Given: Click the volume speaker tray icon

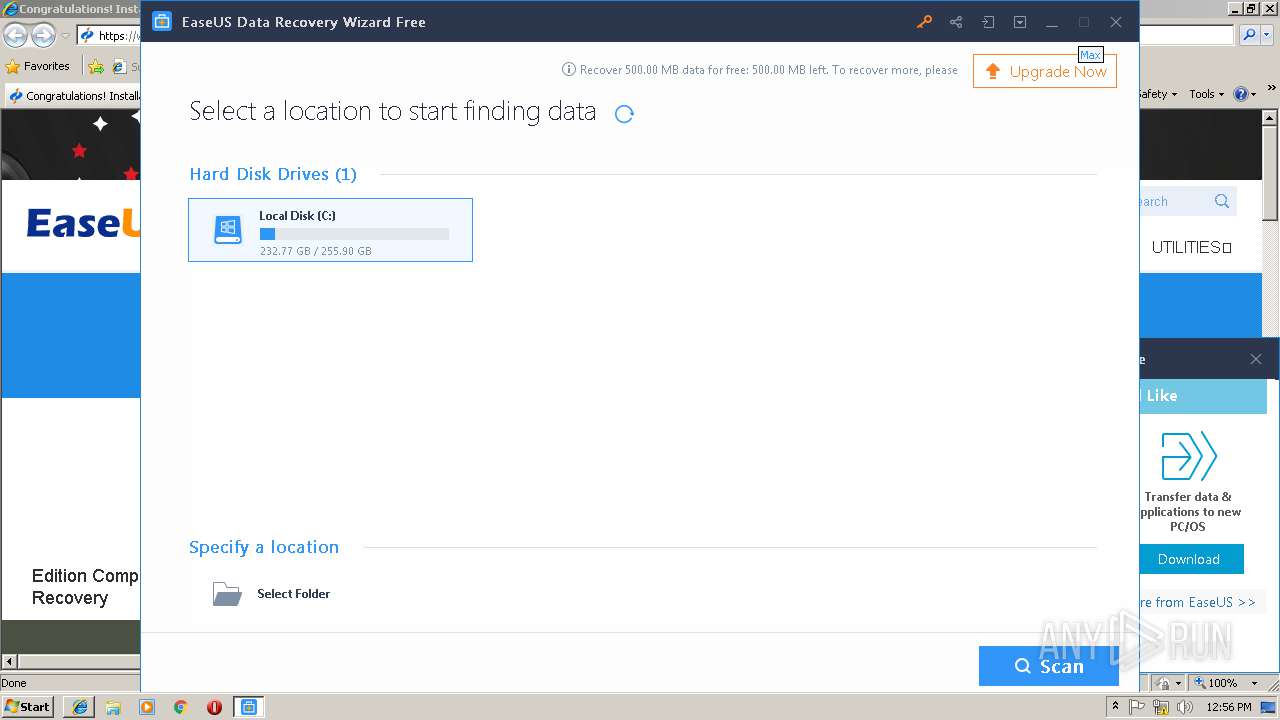Looking at the screenshot, I should point(1185,707).
